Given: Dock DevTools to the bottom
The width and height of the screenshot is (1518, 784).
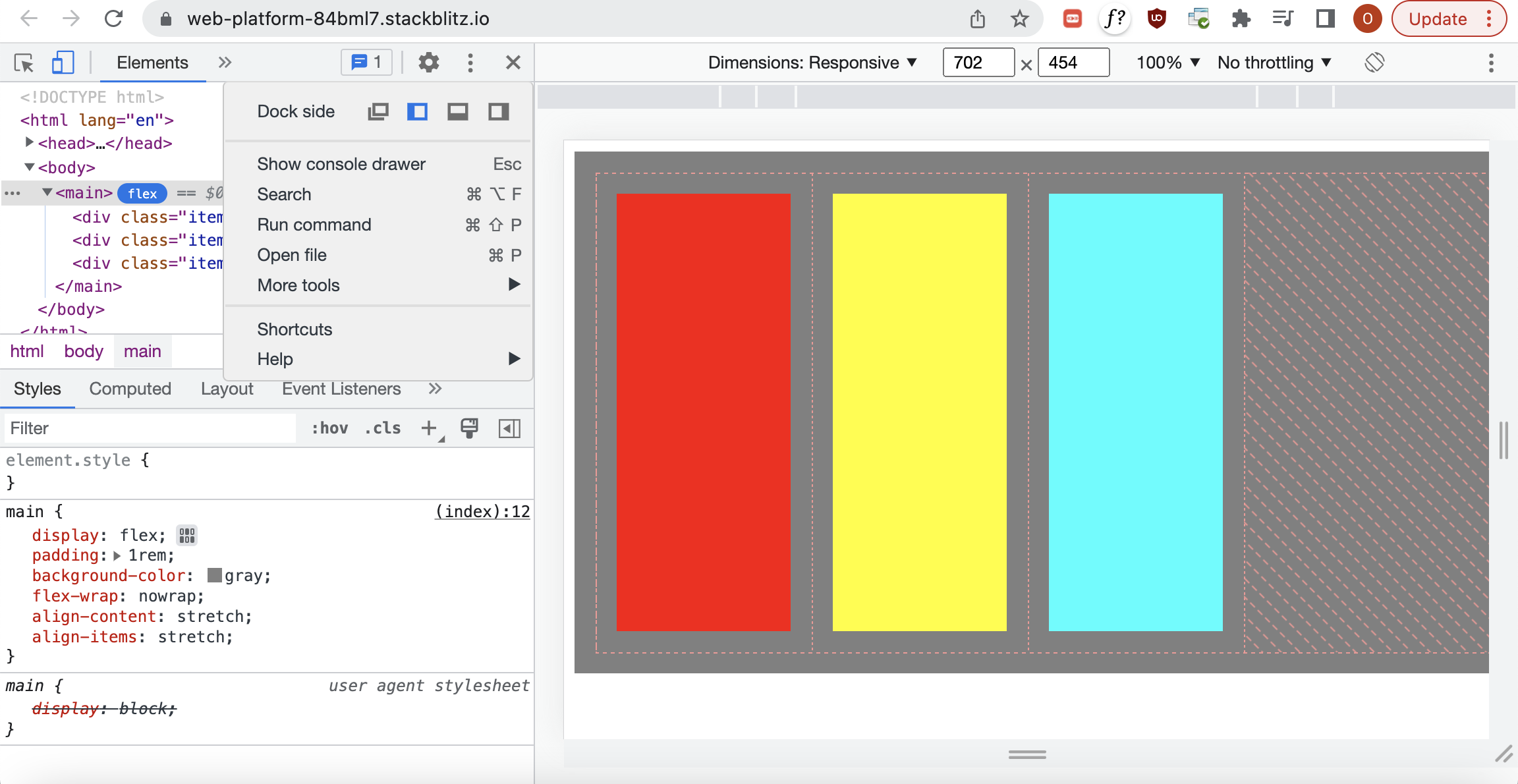Looking at the screenshot, I should pyautogui.click(x=458, y=112).
